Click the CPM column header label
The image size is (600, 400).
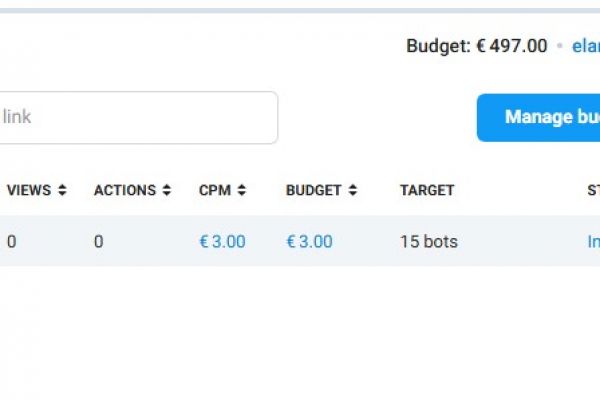tap(215, 190)
